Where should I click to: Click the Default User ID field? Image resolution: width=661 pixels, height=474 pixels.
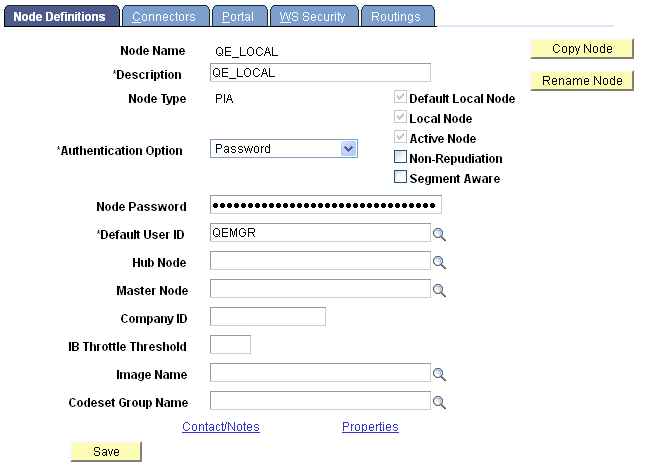click(320, 233)
